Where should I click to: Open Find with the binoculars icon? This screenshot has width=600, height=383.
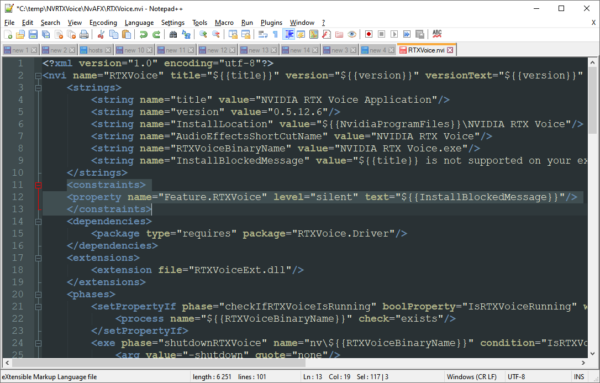coord(173,34)
